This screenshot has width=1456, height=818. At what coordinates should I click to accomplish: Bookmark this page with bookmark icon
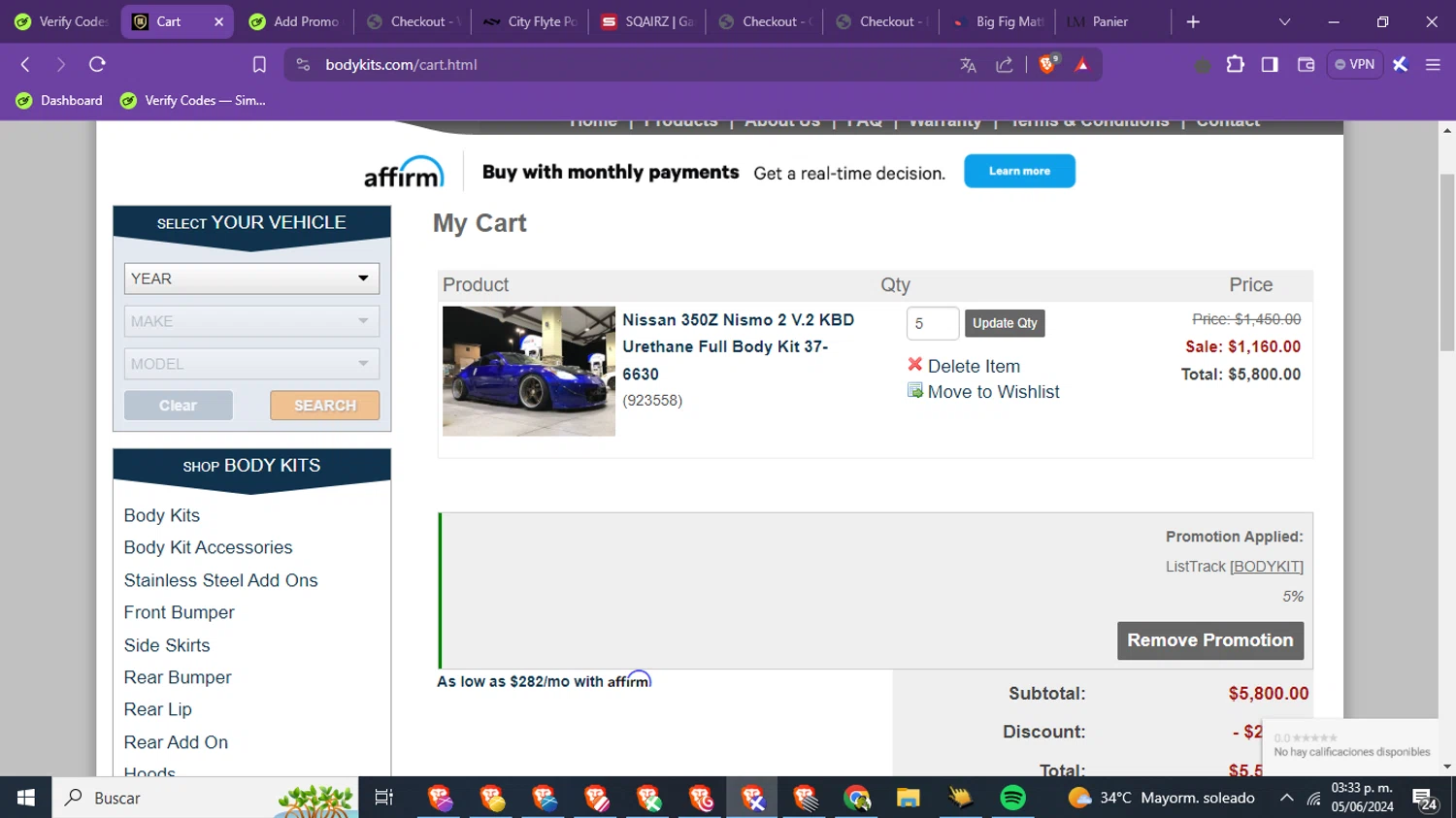[259, 65]
